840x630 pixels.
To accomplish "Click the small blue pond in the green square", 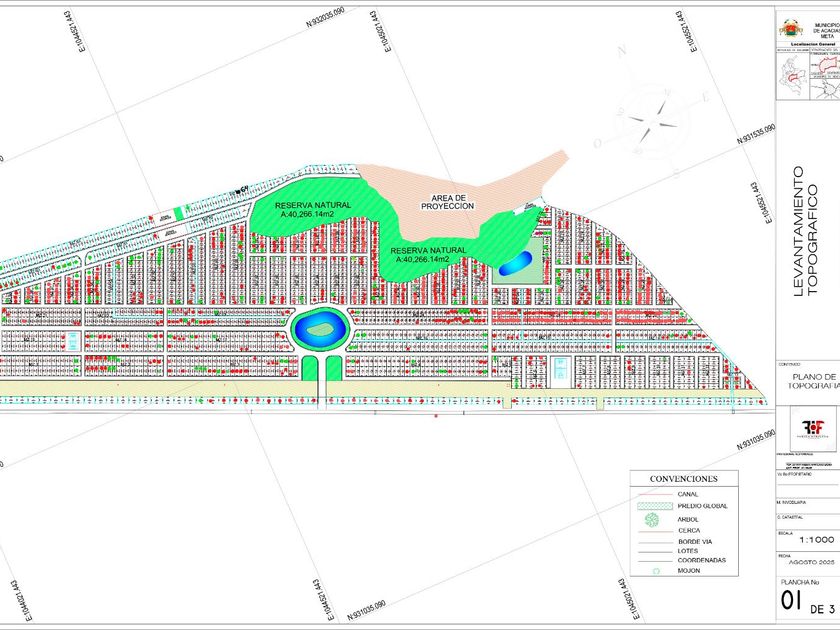I will coord(515,264).
